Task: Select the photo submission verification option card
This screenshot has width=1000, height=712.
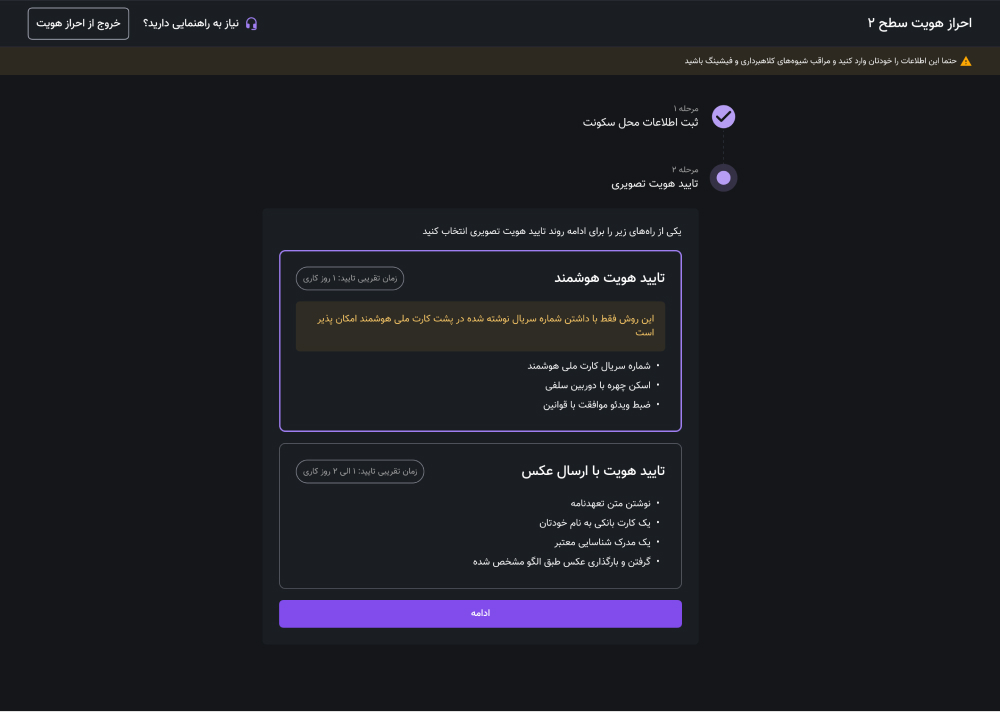Action: tap(480, 516)
